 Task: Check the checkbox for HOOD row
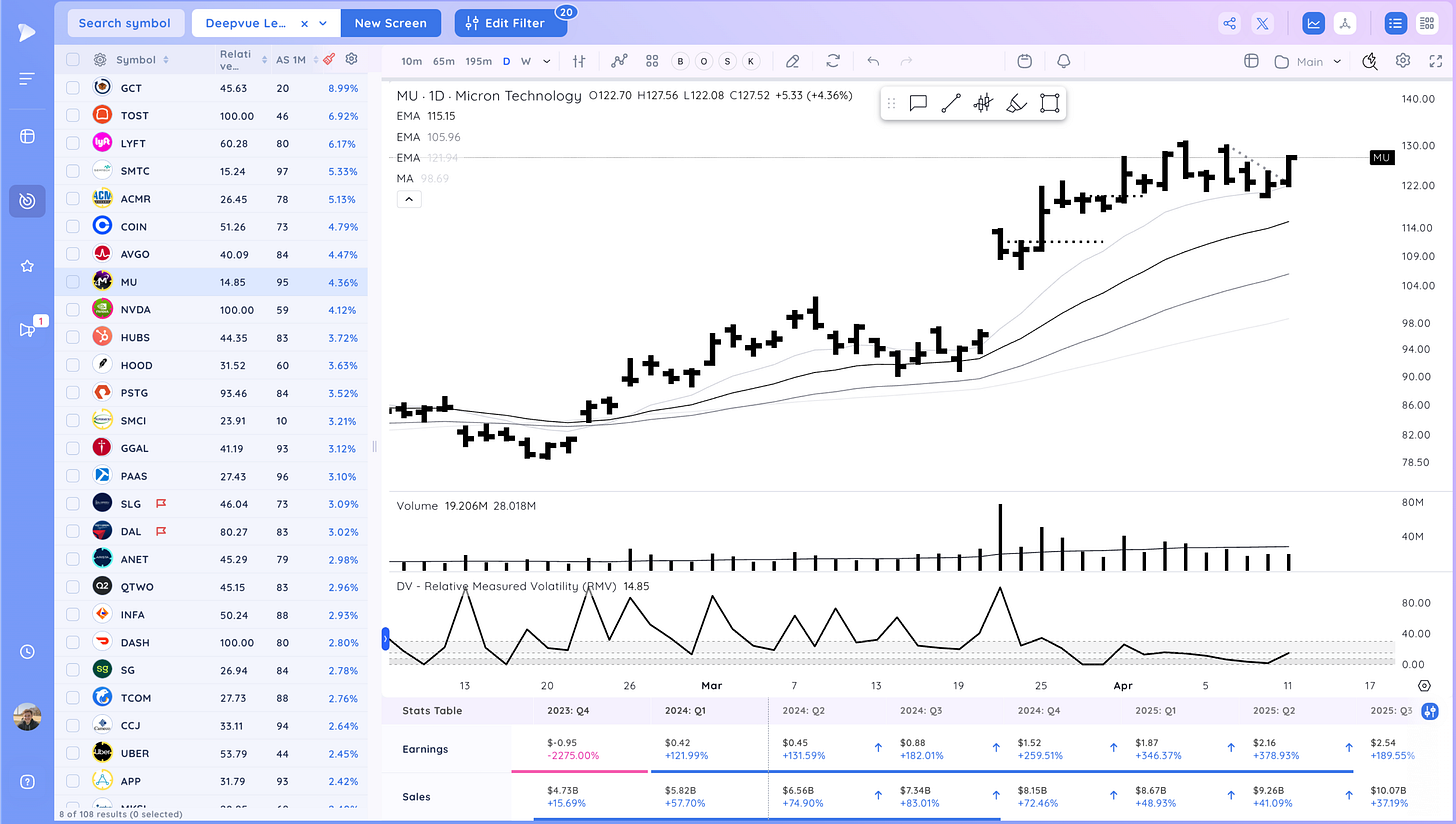click(x=73, y=365)
